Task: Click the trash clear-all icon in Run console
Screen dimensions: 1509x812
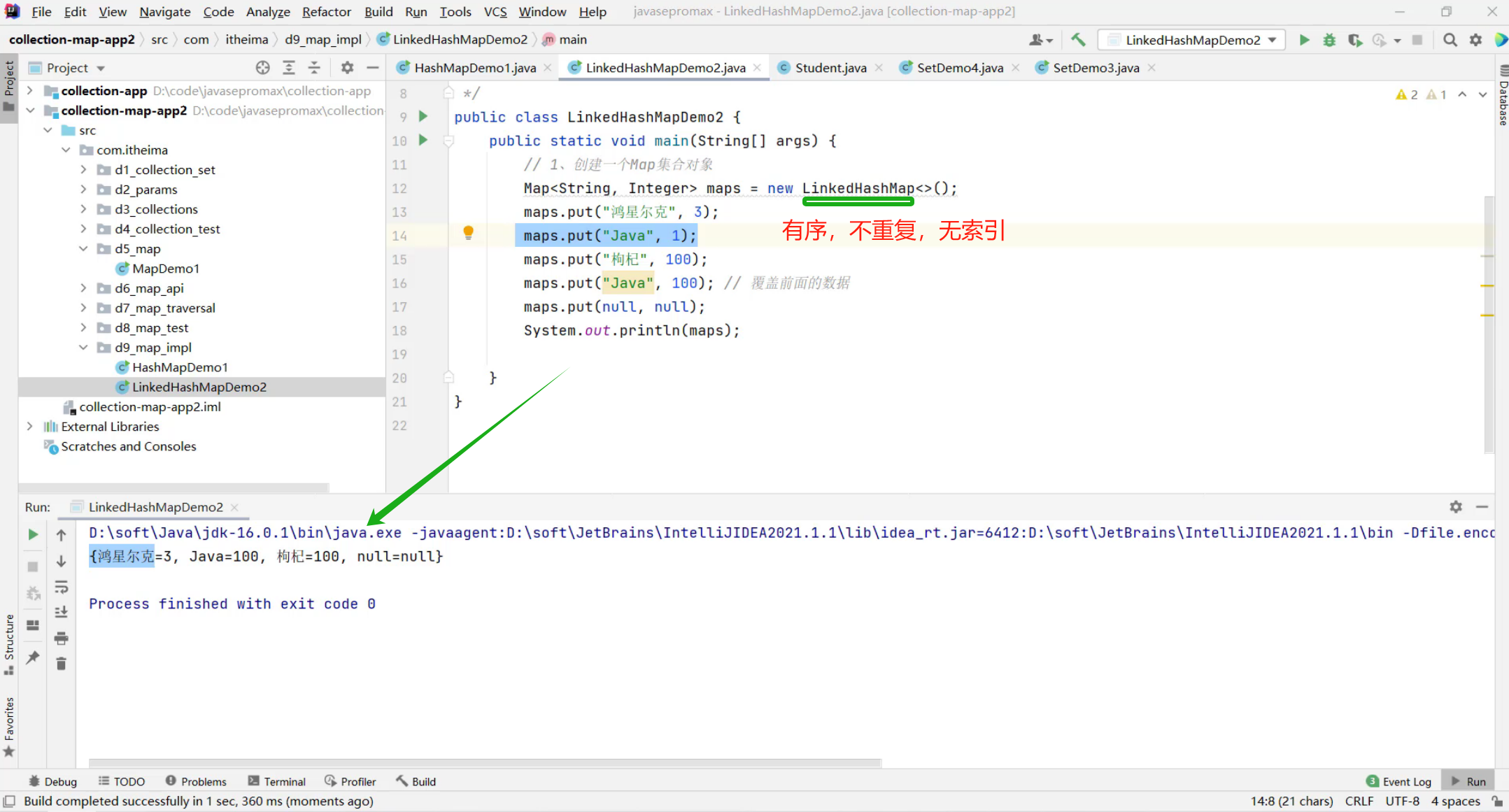Action: tap(62, 664)
